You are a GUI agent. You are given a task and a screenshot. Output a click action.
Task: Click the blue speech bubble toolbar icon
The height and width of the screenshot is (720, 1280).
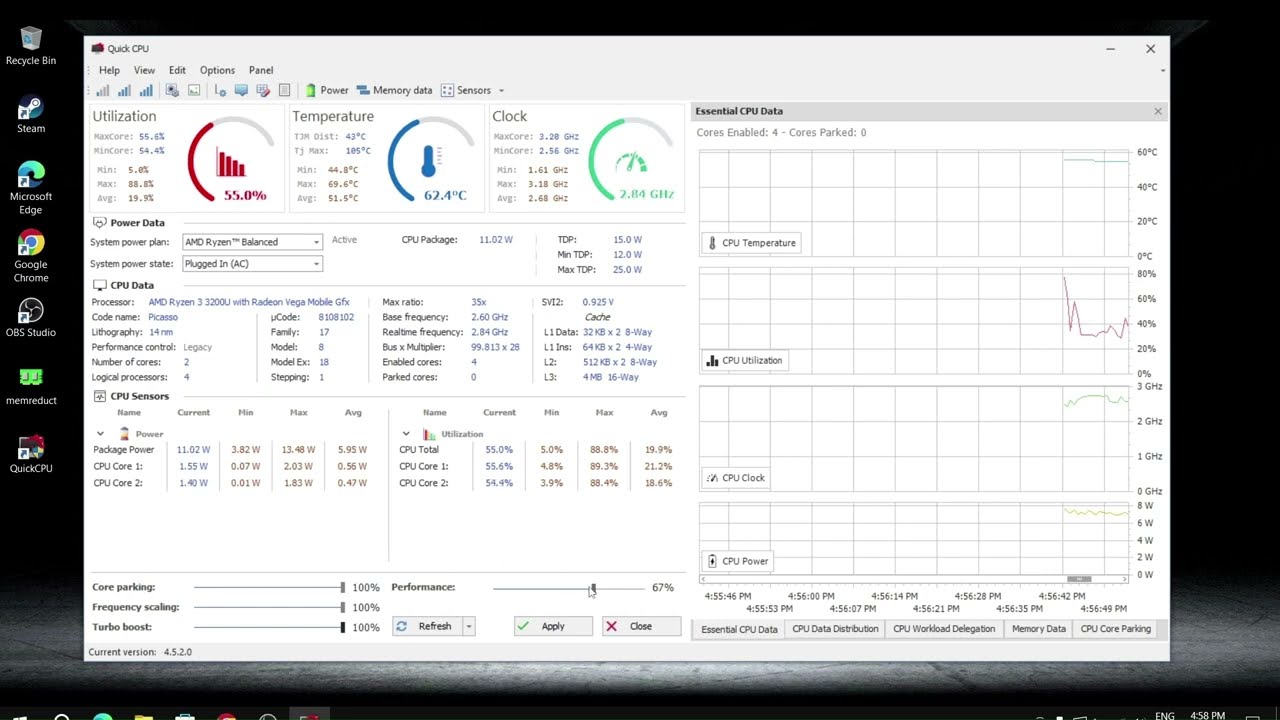pos(241,90)
